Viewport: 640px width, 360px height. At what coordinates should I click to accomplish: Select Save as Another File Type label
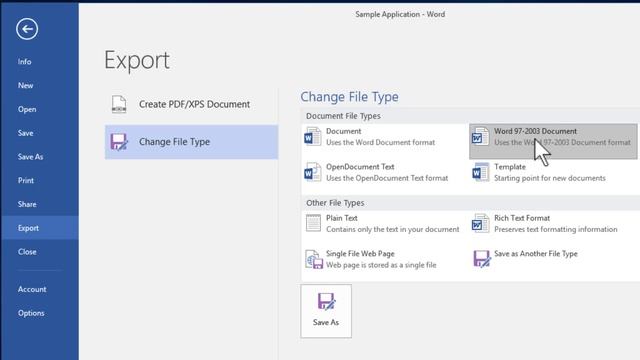[536, 253]
